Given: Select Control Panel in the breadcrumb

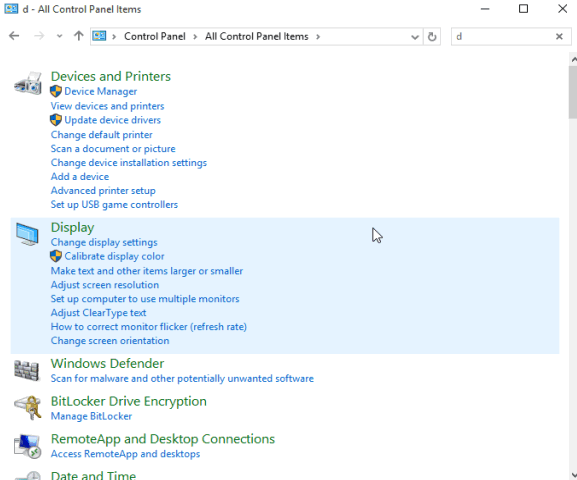Looking at the screenshot, I should pyautogui.click(x=155, y=36).
